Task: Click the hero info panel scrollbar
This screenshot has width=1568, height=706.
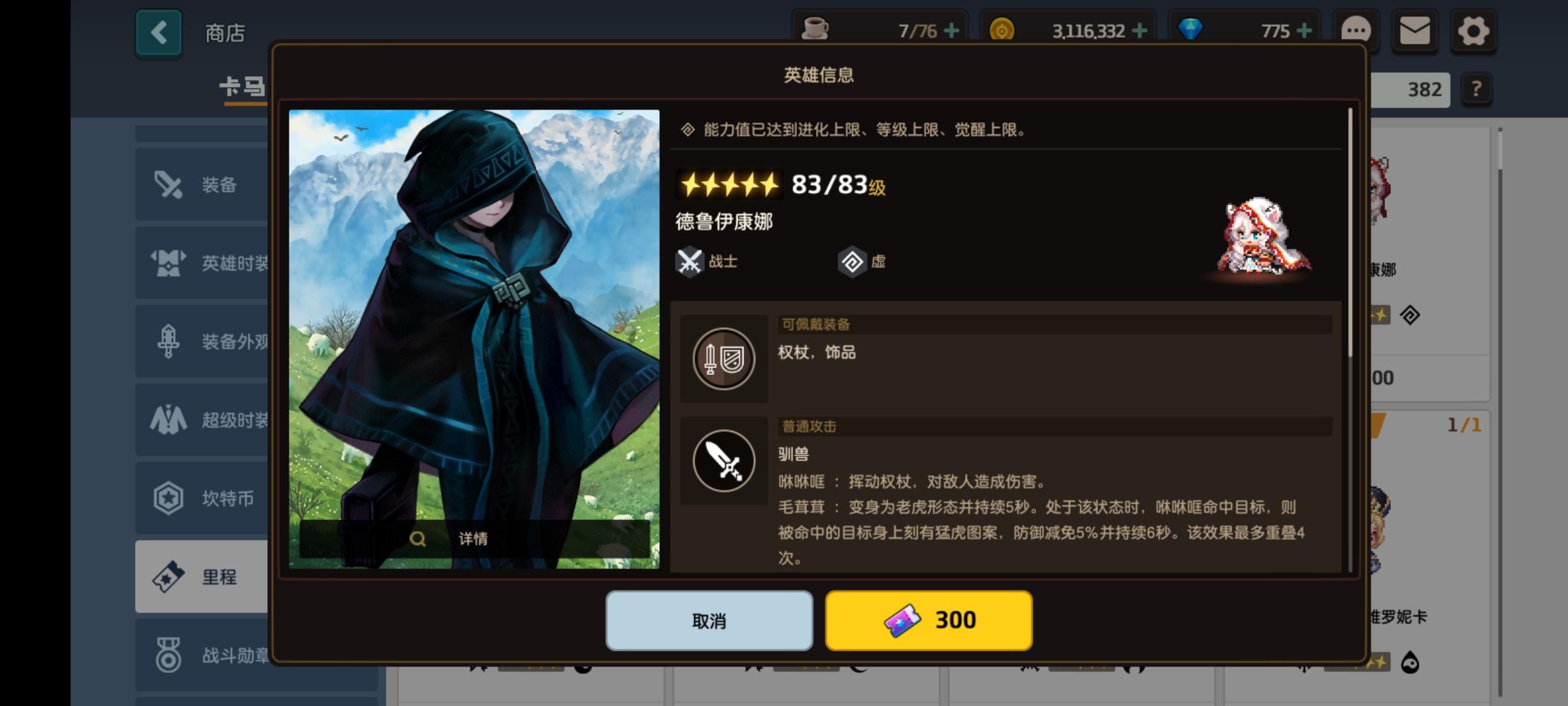Action: click(1350, 232)
